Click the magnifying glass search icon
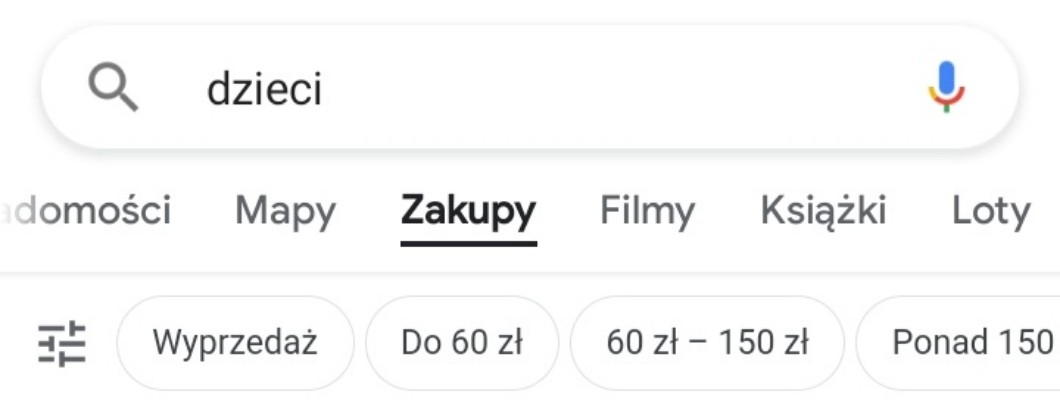Screen dimensions: 1060x407 pyautogui.click(x=113, y=89)
